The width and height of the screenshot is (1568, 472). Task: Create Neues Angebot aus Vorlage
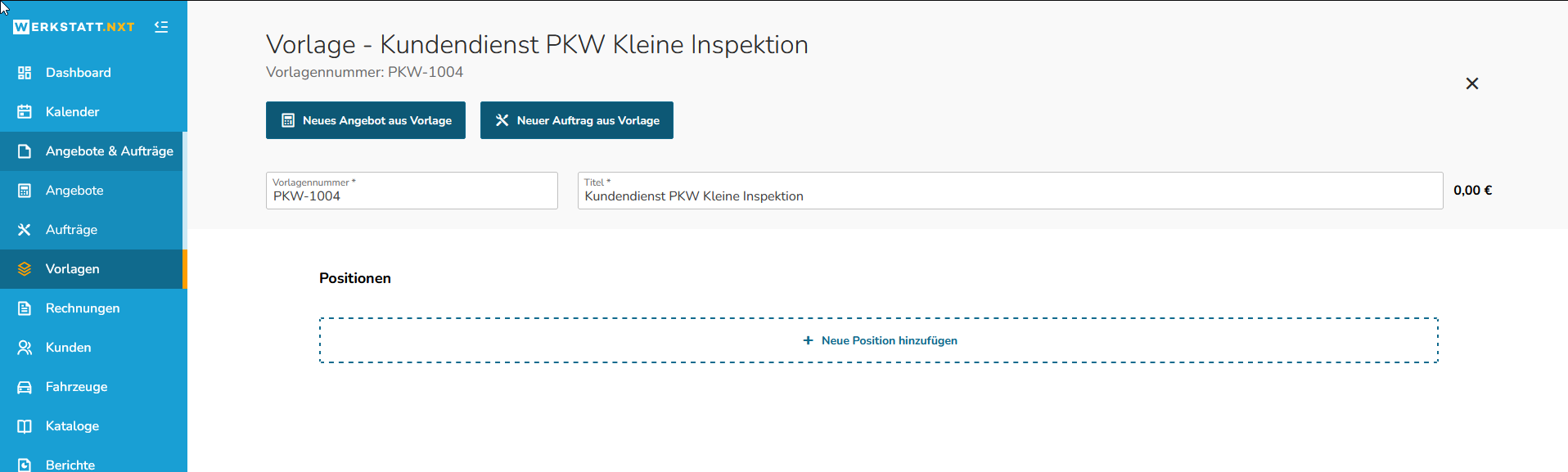[x=366, y=120]
